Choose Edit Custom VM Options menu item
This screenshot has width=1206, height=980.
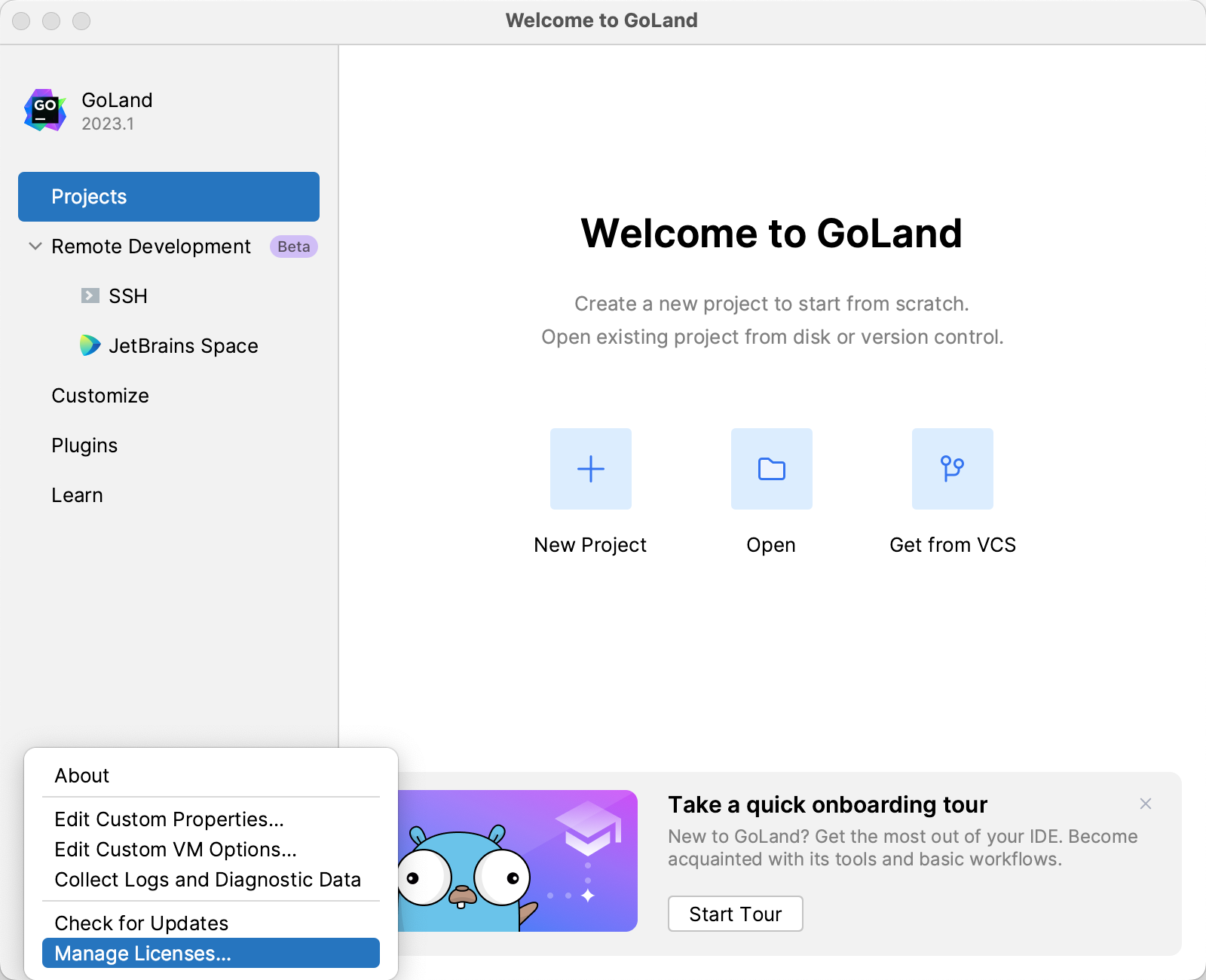click(x=211, y=850)
